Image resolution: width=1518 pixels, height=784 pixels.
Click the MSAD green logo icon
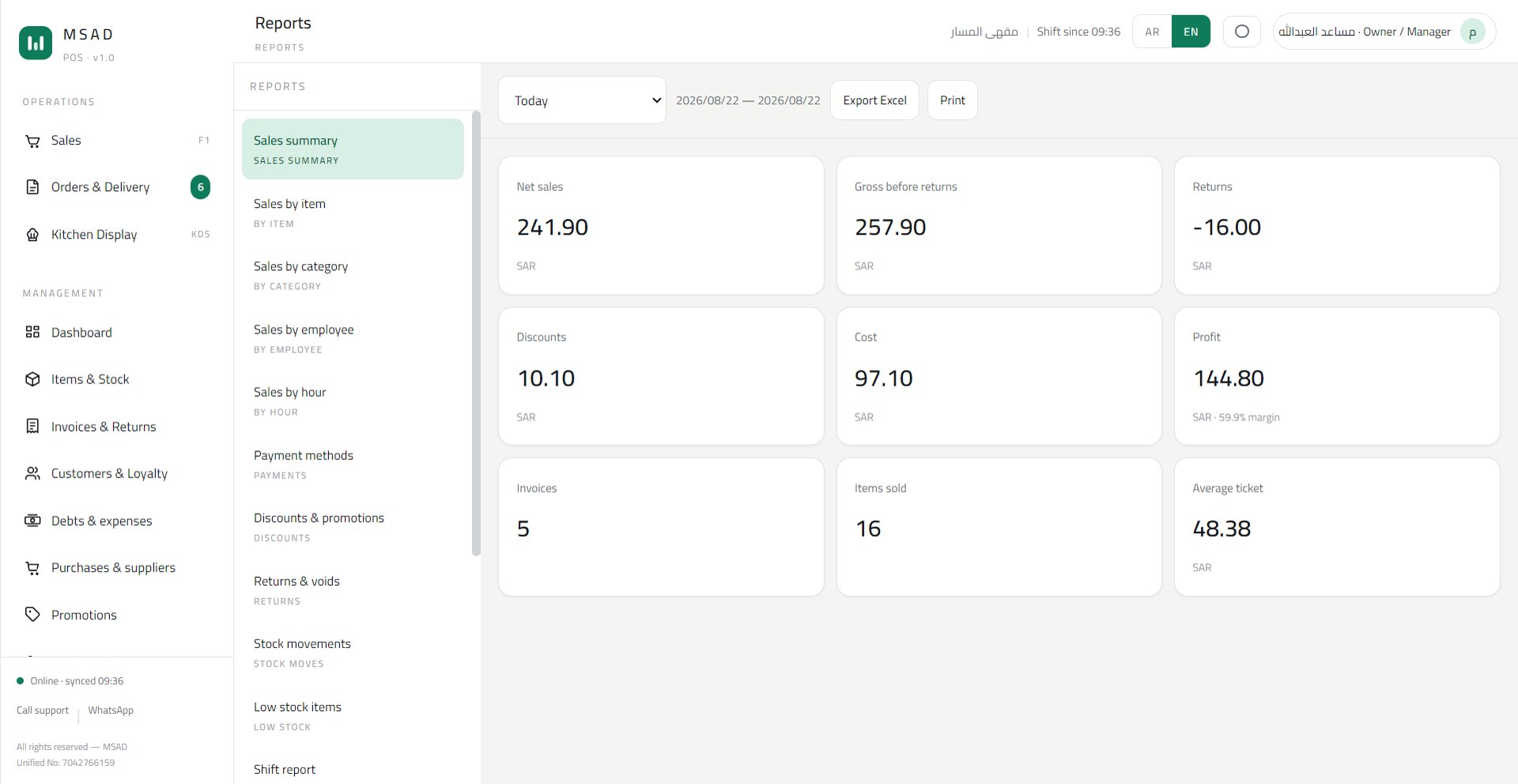tap(36, 43)
